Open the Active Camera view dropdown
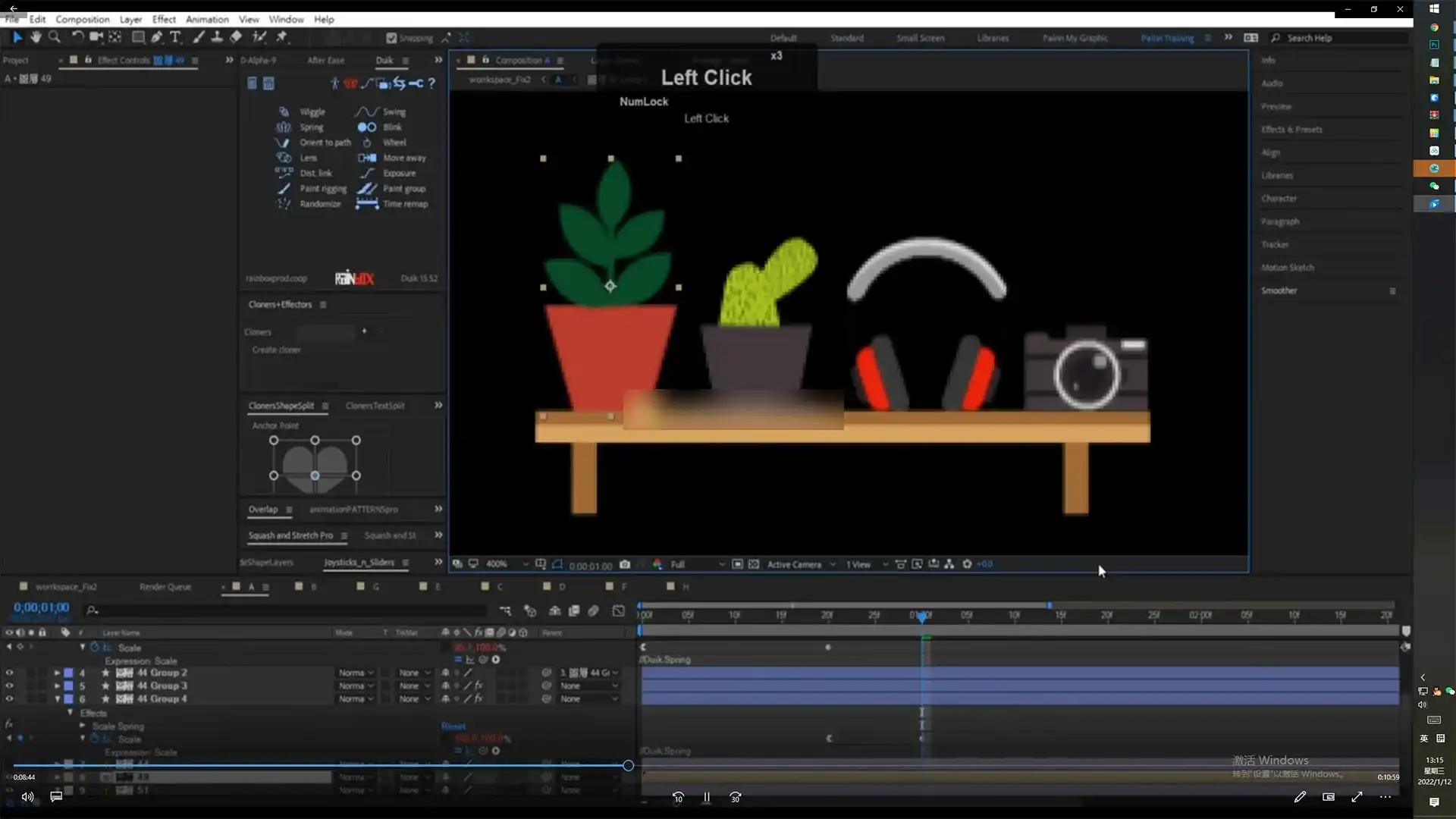 point(801,564)
